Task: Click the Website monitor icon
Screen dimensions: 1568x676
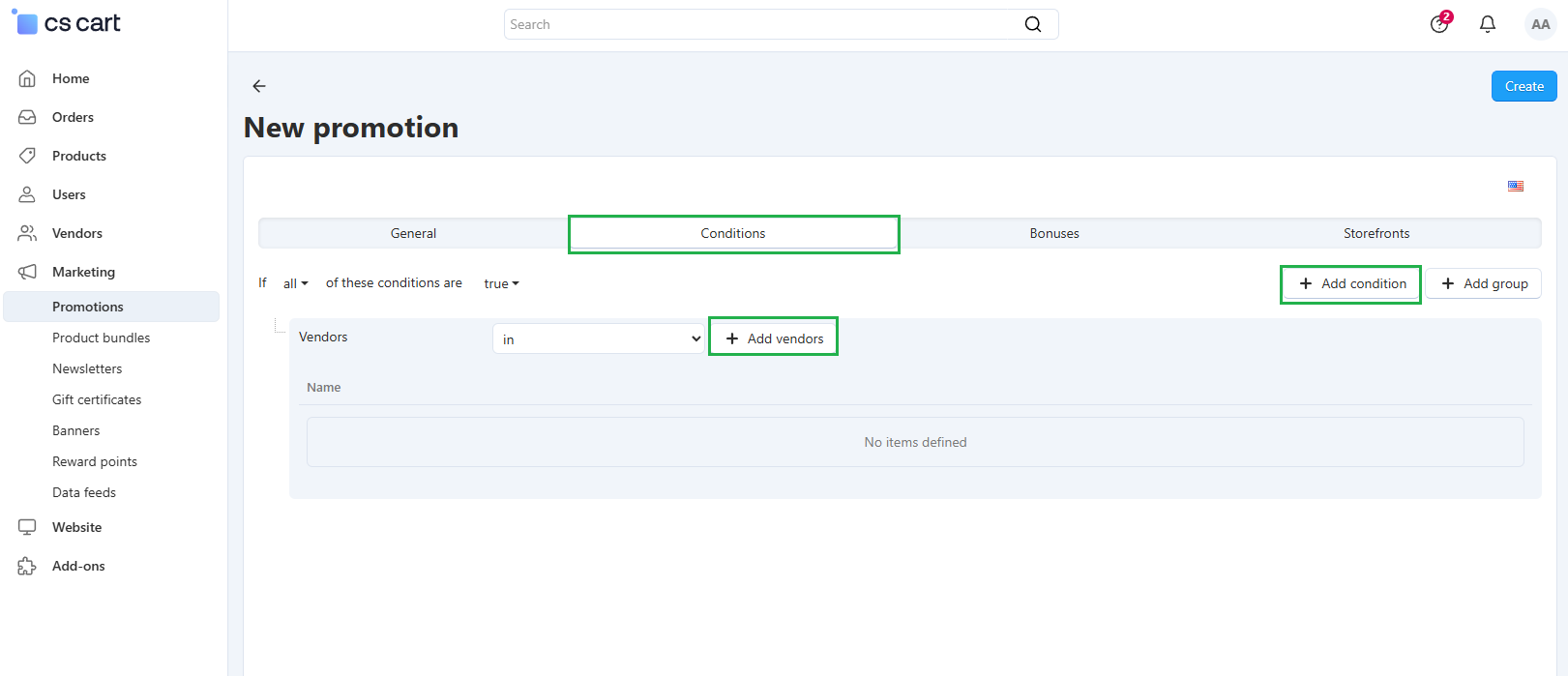Action: (x=27, y=527)
